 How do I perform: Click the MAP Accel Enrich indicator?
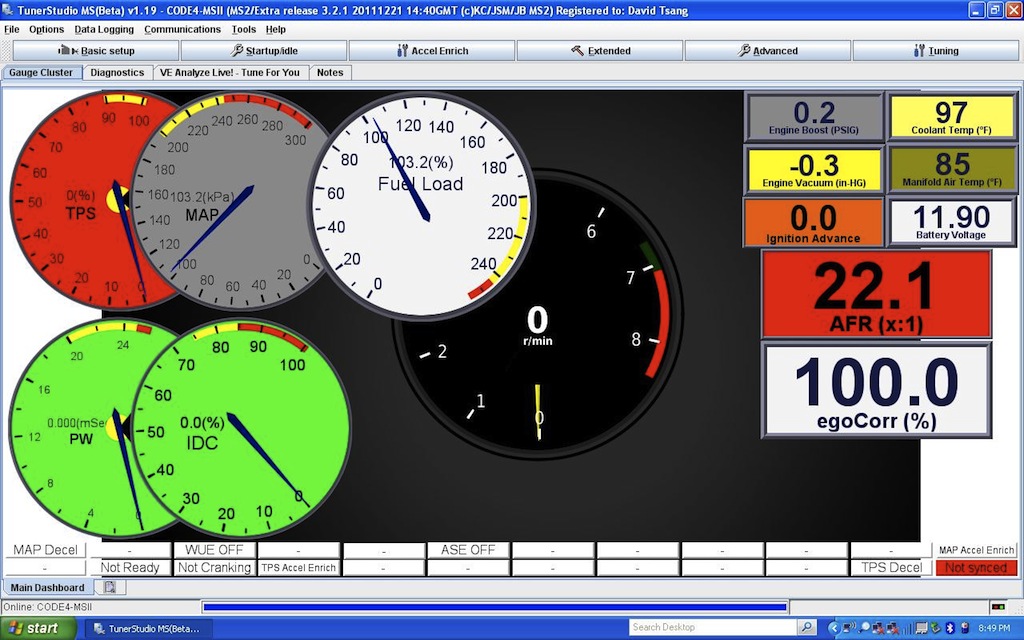coord(976,550)
